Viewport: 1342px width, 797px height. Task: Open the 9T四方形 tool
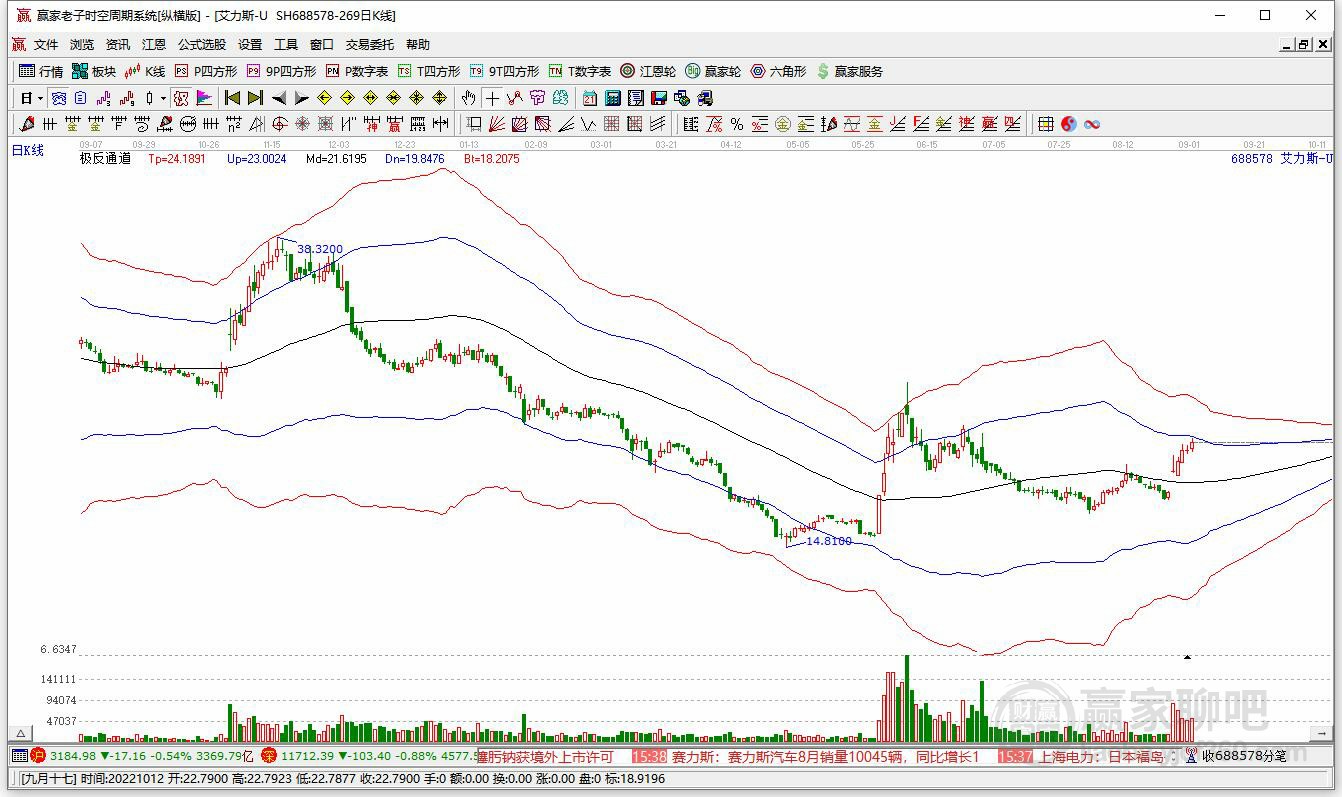tap(504, 71)
